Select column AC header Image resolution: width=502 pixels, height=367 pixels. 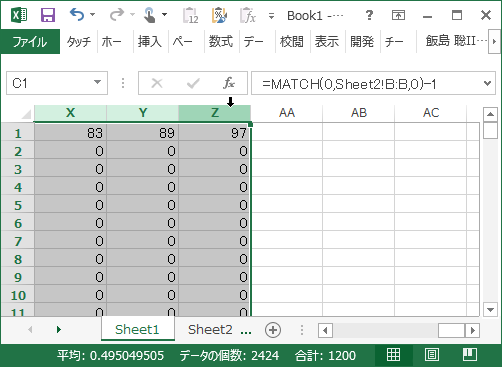pos(431,113)
